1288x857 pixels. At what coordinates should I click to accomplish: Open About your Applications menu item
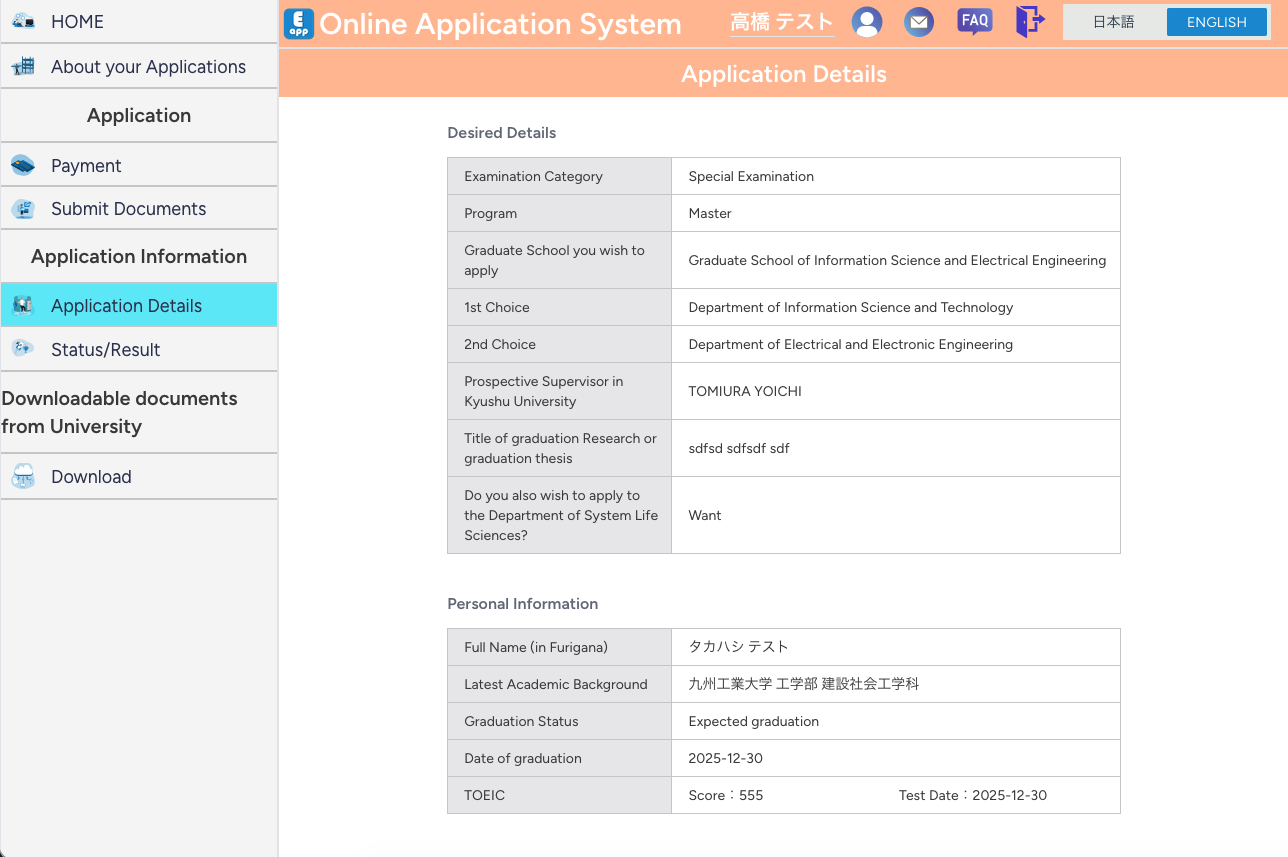pyautogui.click(x=139, y=67)
